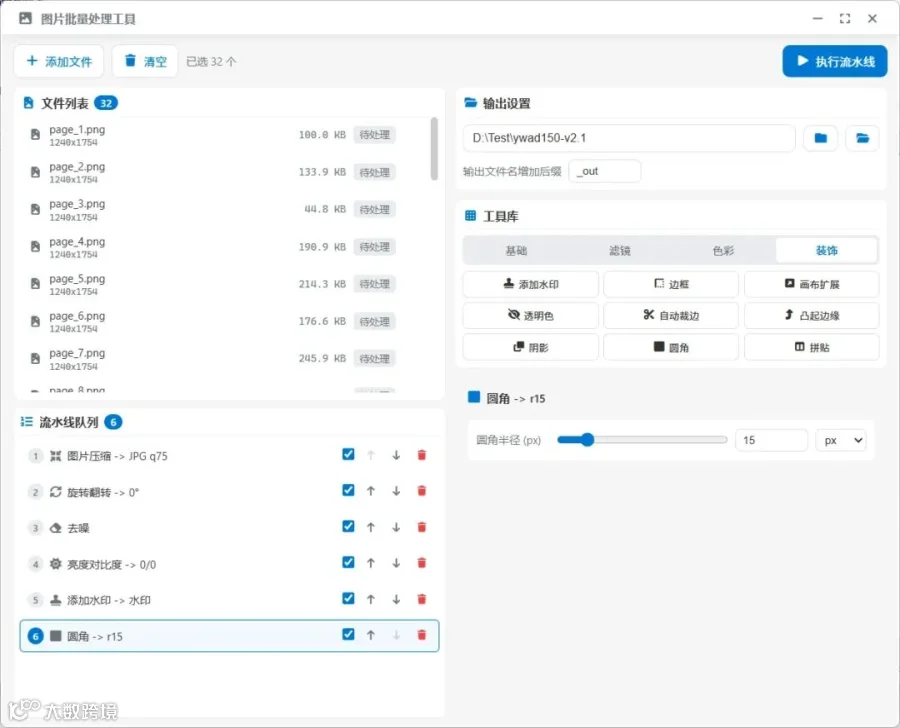This screenshot has width=900, height=728.
Task: Open the output folder icon
Action: coord(862,138)
